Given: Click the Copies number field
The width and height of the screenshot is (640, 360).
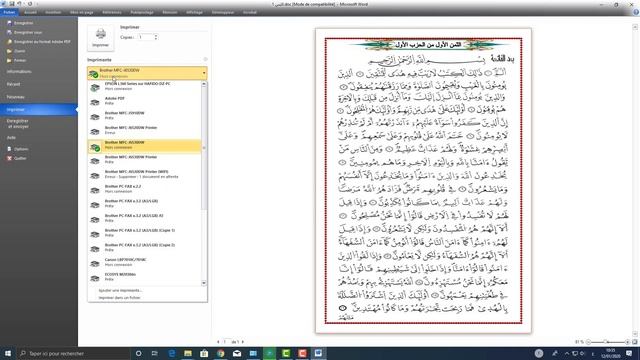Looking at the screenshot, I should (145, 37).
